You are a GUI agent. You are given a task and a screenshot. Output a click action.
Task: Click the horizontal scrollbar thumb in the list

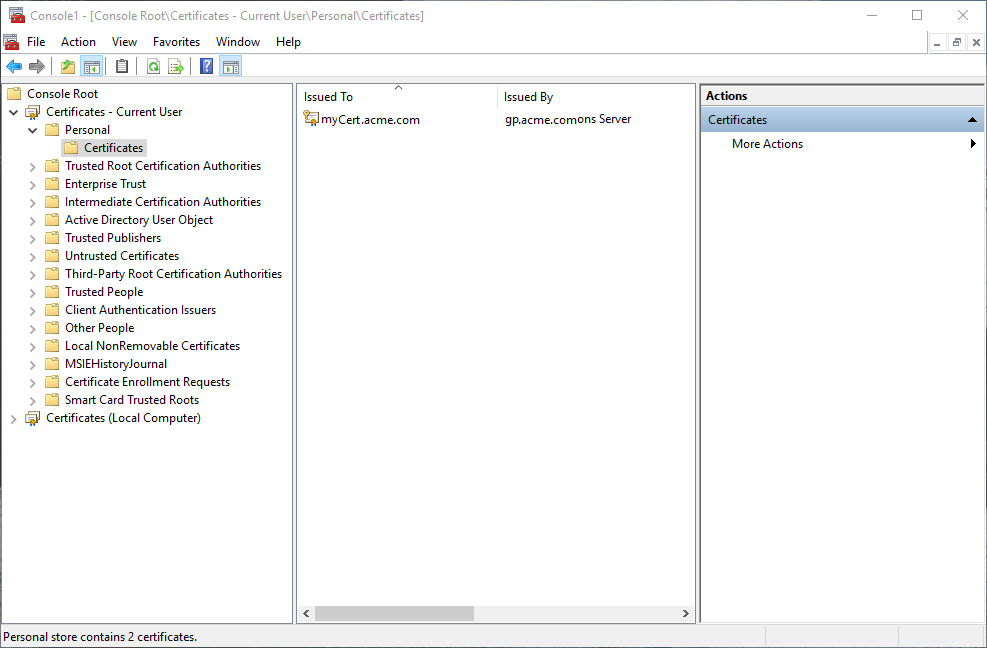tap(394, 613)
